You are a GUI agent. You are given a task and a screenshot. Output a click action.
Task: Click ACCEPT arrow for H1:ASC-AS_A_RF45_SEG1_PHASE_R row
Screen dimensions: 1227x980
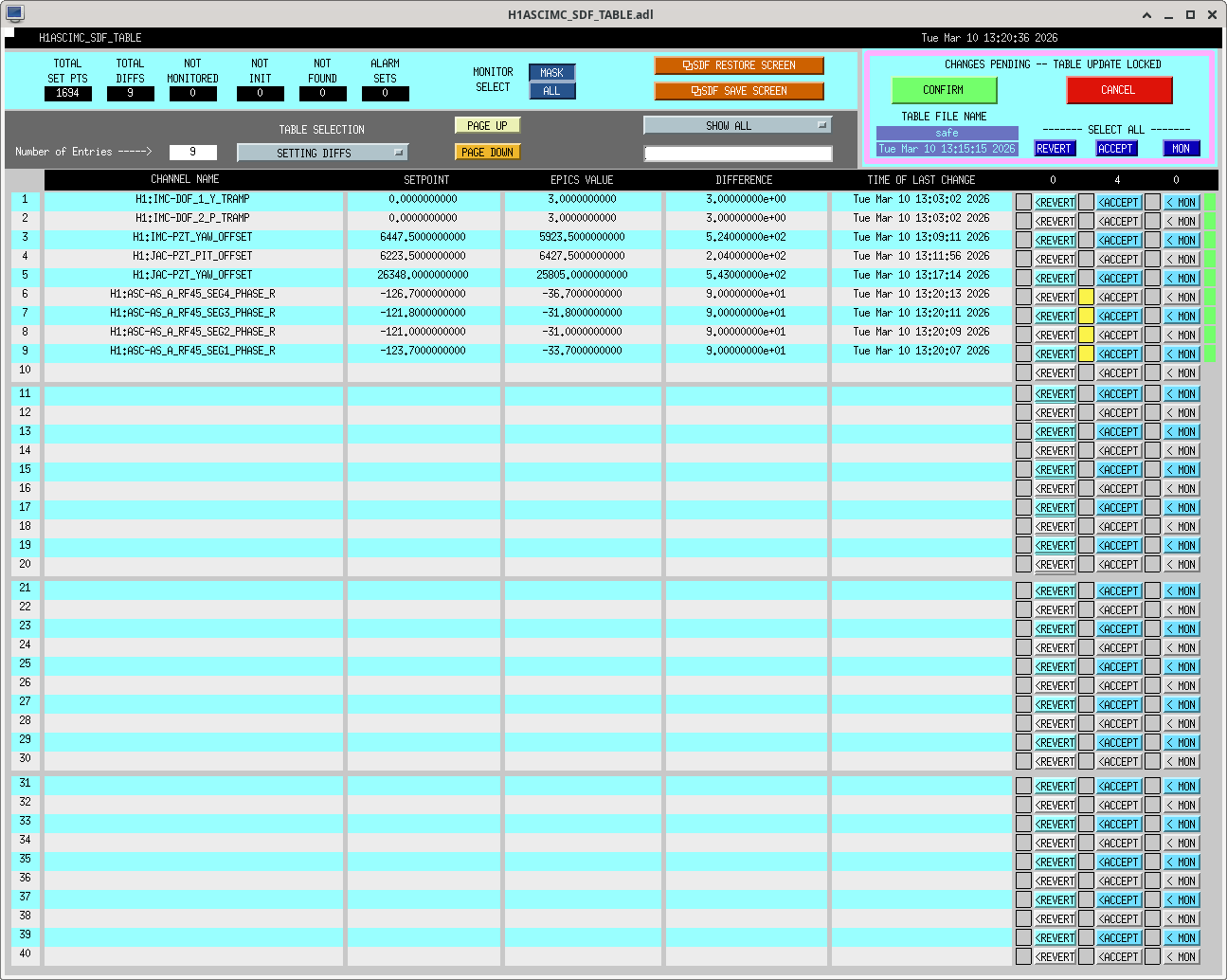point(1119,354)
